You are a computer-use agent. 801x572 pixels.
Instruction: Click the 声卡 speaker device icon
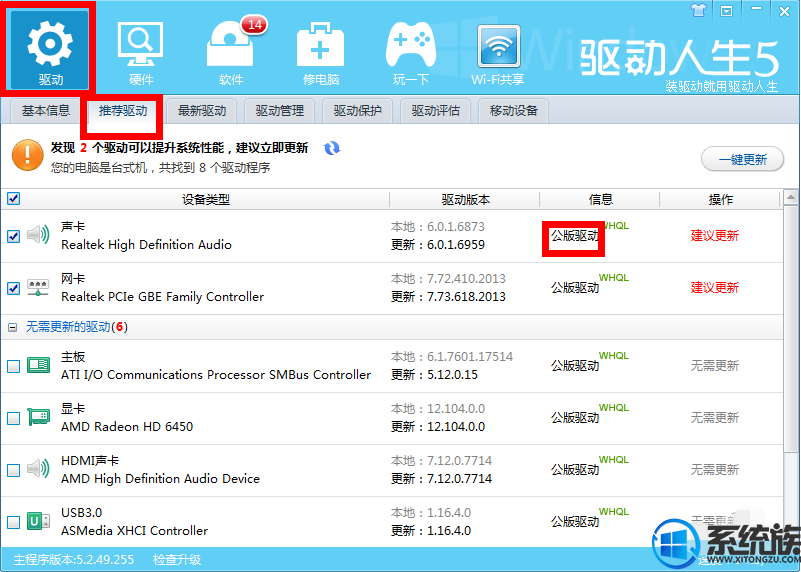[38, 235]
